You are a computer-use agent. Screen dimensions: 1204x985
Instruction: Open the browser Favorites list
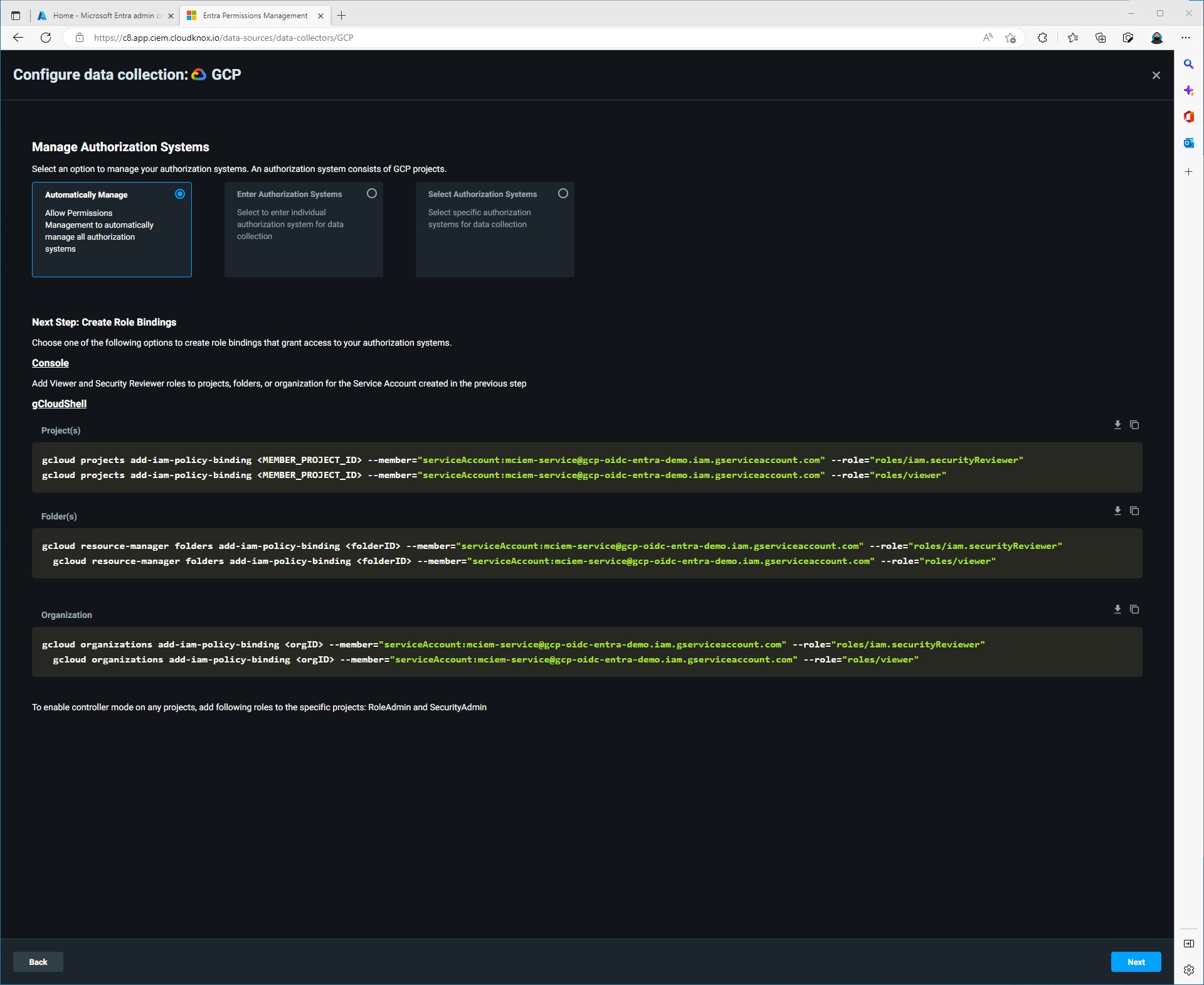point(1073,38)
